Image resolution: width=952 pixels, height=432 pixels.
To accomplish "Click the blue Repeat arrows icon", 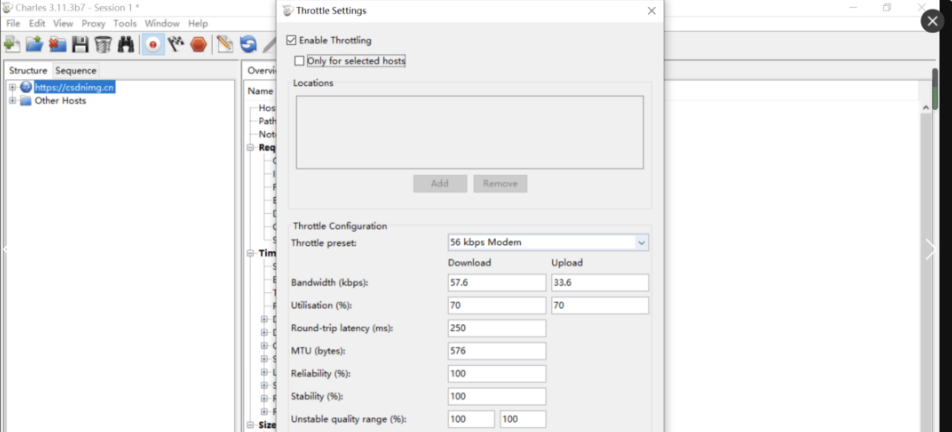I will 248,44.
